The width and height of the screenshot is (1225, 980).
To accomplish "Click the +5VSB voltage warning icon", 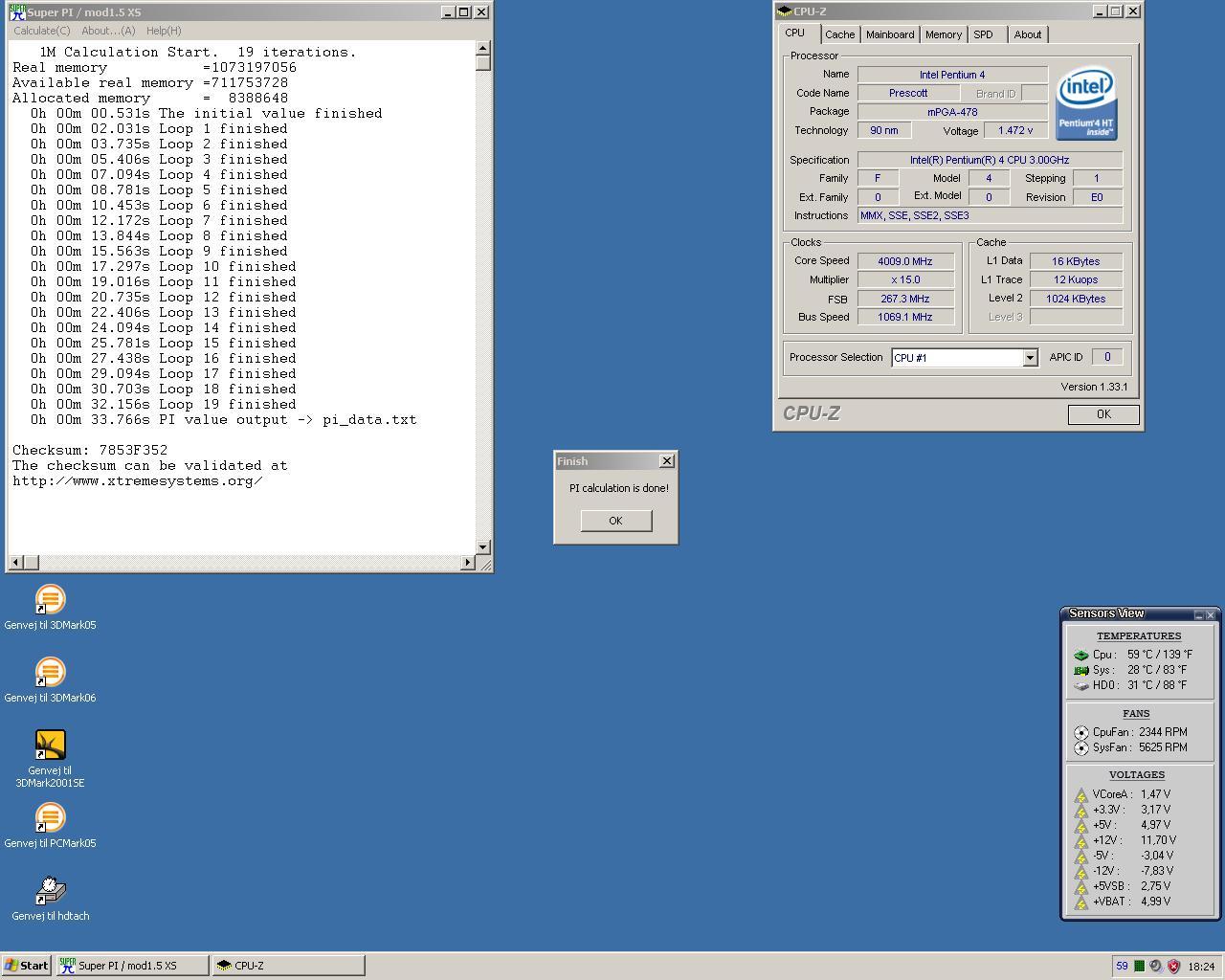I will point(1080,887).
